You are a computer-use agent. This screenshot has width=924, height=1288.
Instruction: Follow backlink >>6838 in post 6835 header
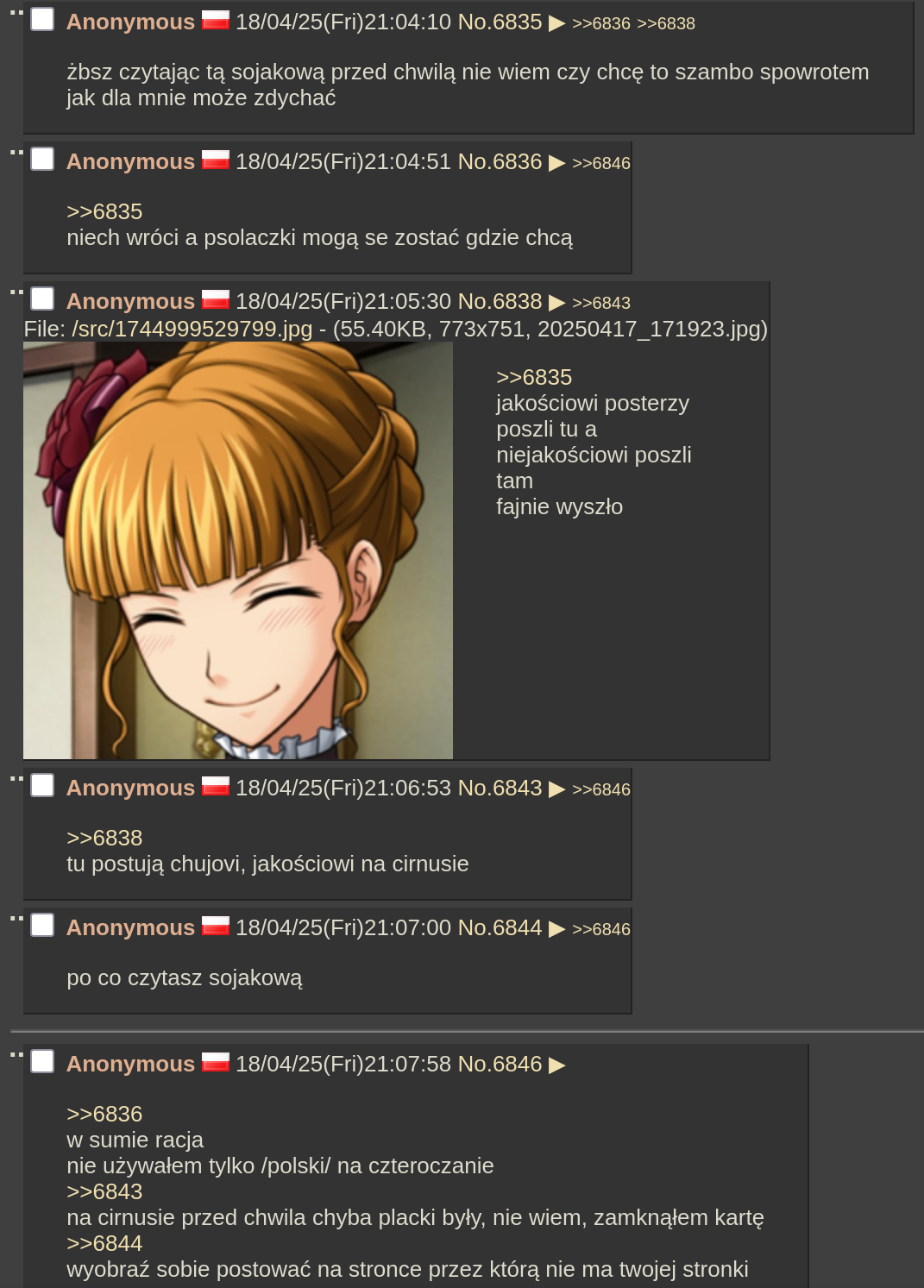click(666, 23)
